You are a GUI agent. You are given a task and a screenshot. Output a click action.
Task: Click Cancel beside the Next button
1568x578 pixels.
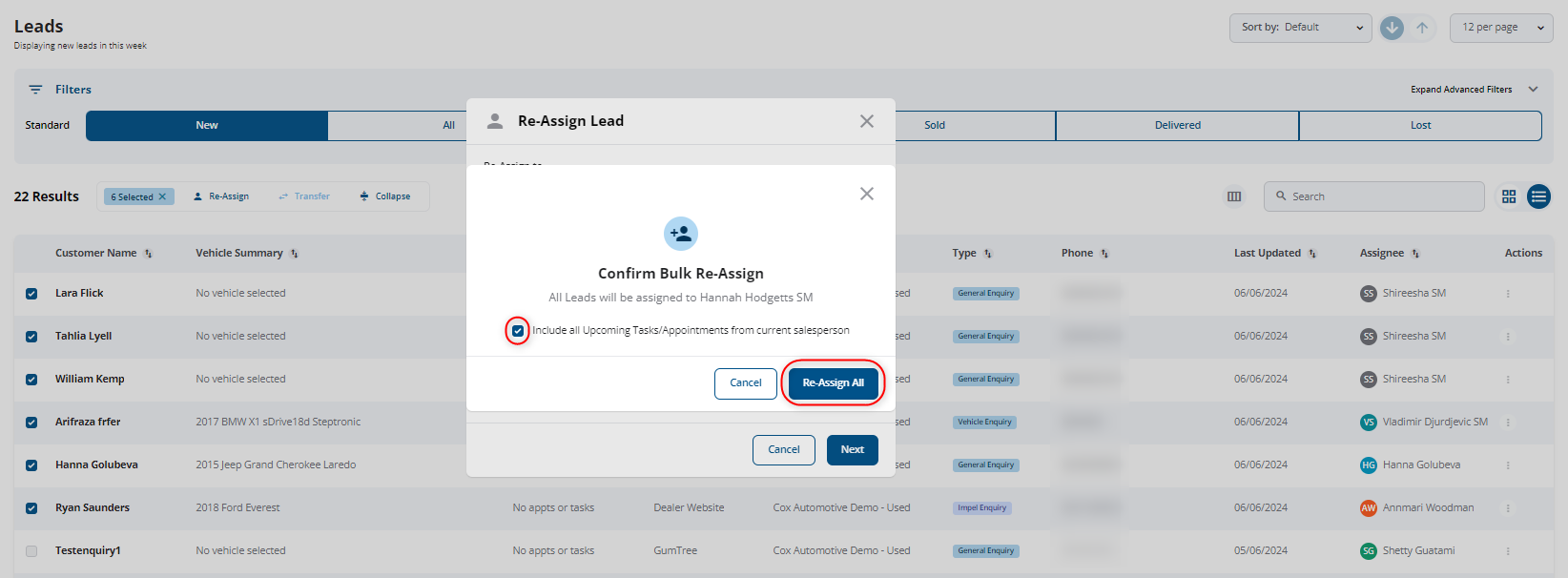click(784, 450)
